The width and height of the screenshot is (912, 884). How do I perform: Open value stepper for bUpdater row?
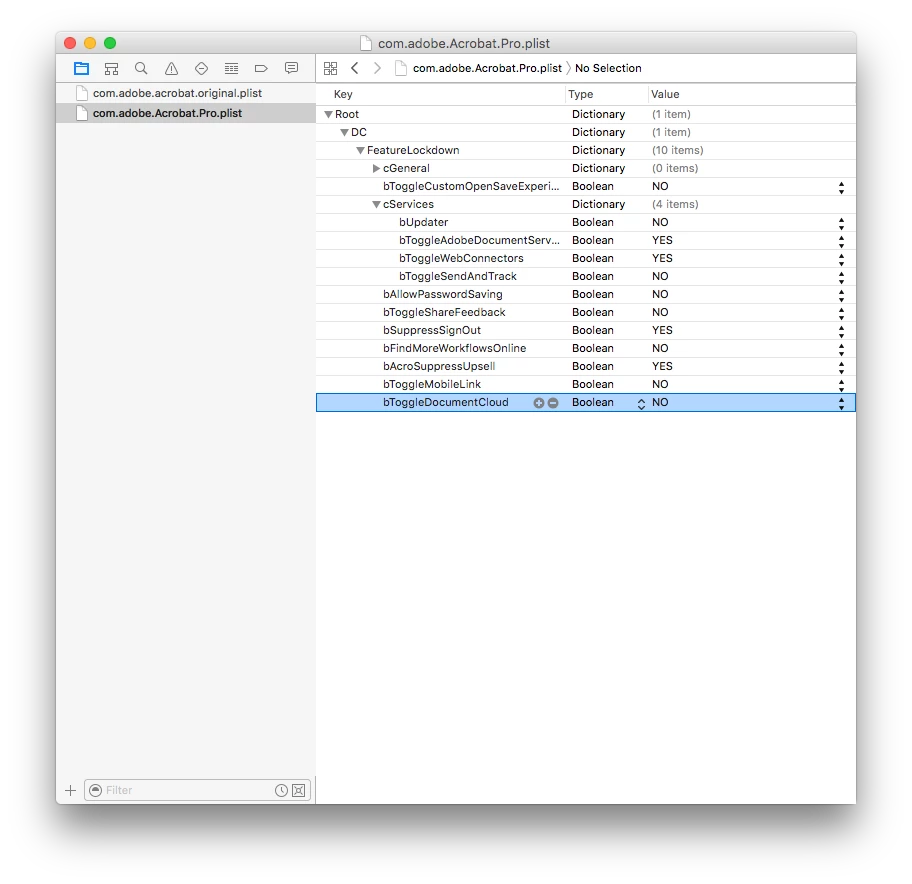[x=841, y=223]
